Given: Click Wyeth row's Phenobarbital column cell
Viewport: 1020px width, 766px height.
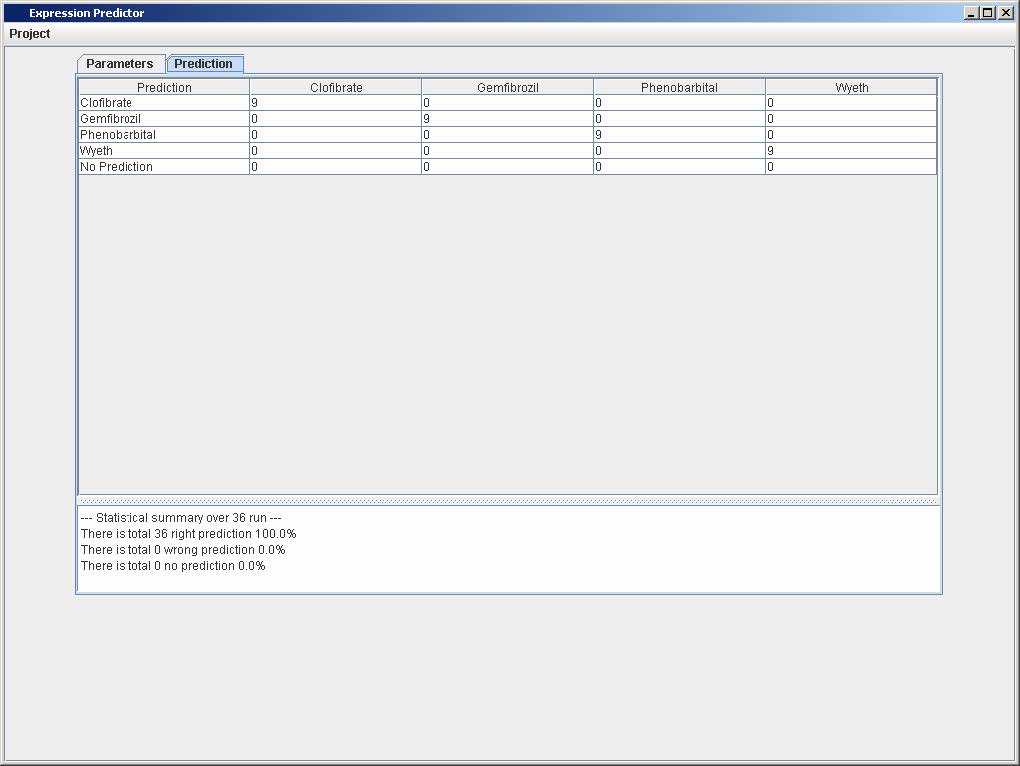Looking at the screenshot, I should pos(679,151).
